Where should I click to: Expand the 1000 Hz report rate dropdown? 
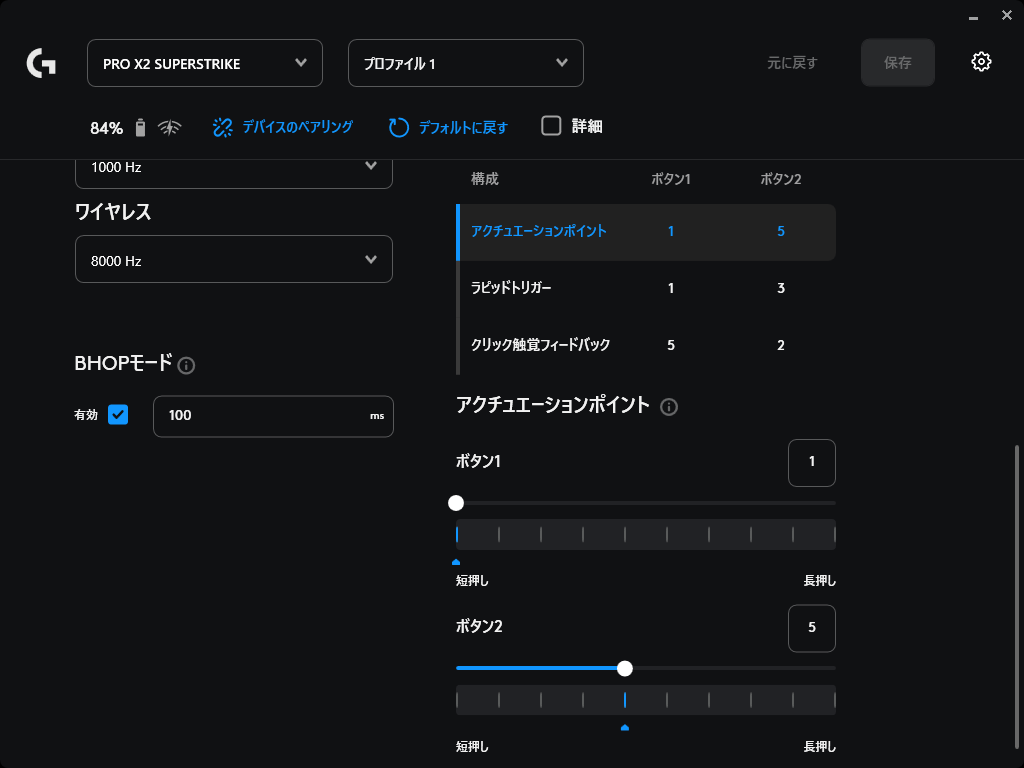coord(234,168)
